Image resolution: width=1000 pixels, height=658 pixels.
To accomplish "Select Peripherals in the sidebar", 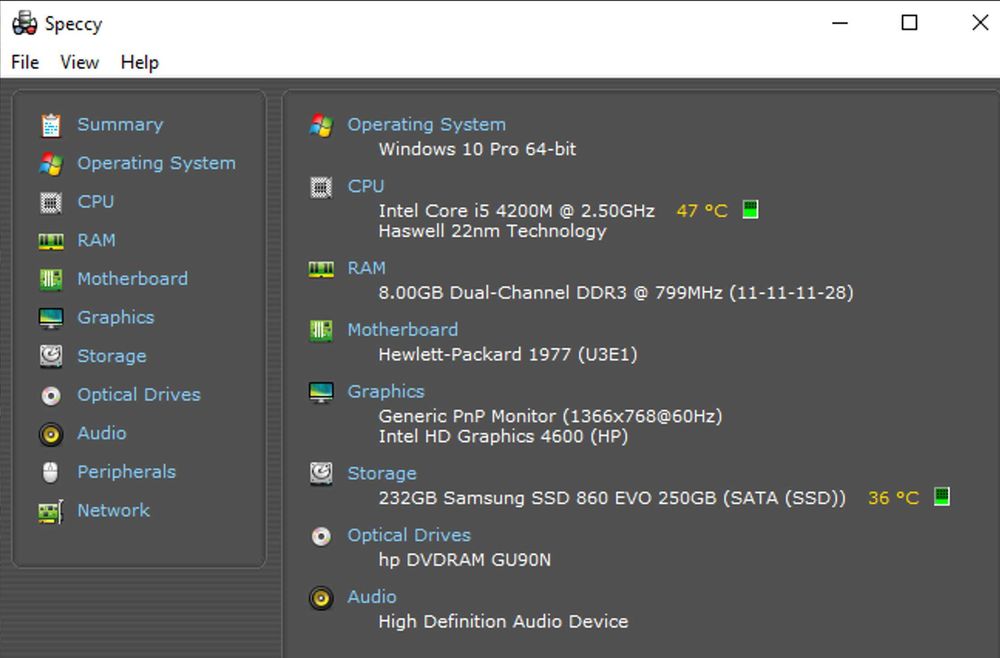I will (x=127, y=472).
